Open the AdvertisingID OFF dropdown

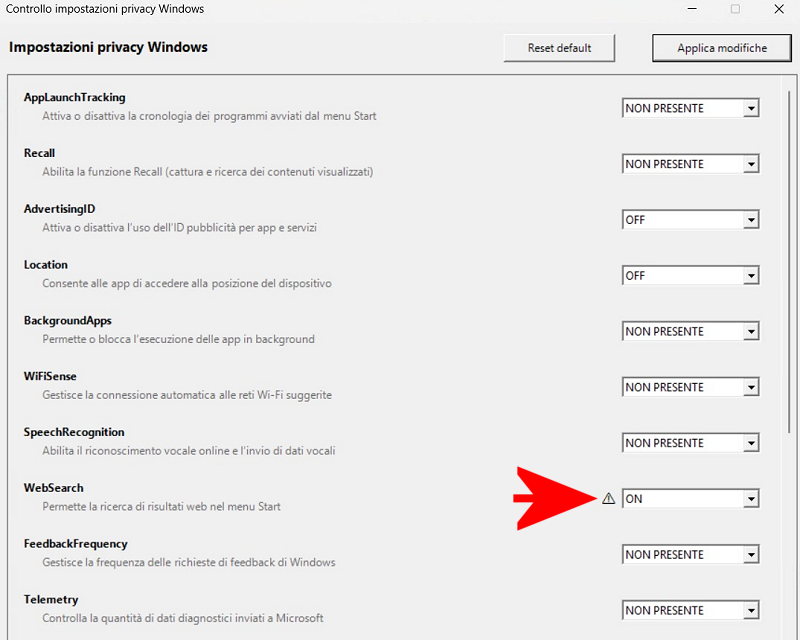tap(690, 220)
